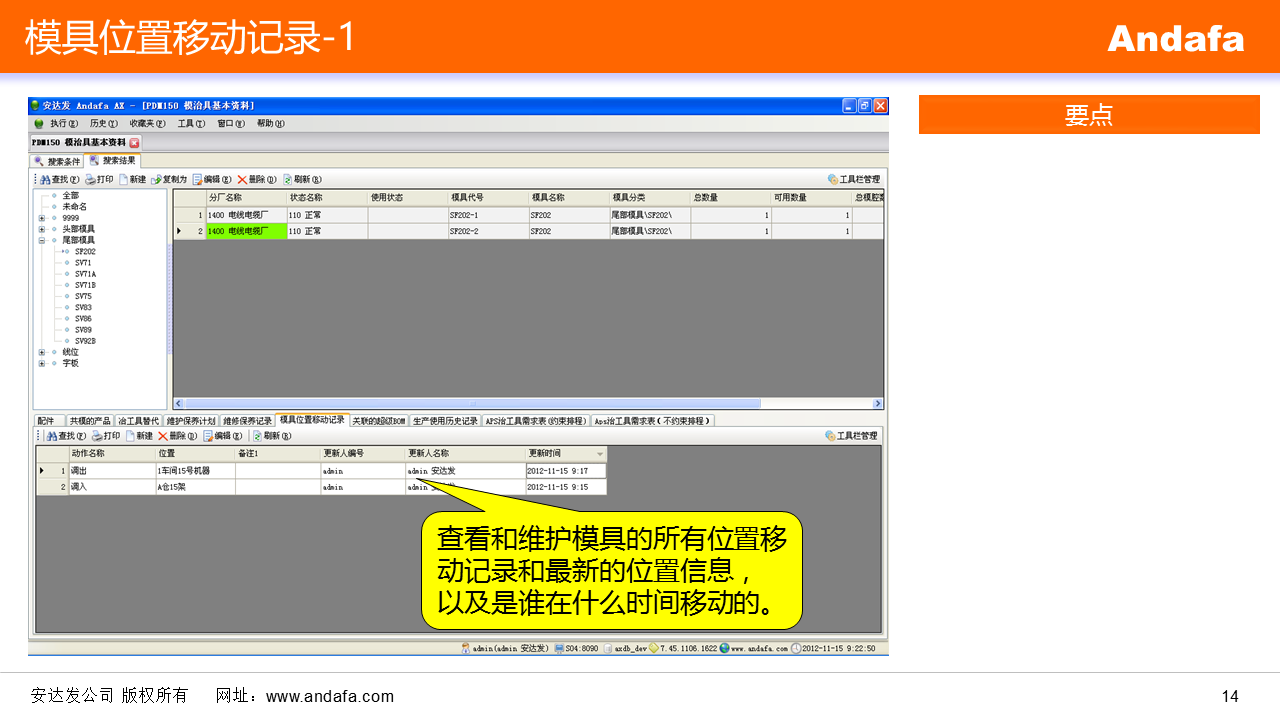Switch to the 维修保养记录 tab
This screenshot has height=720, width=1280.
(247, 421)
